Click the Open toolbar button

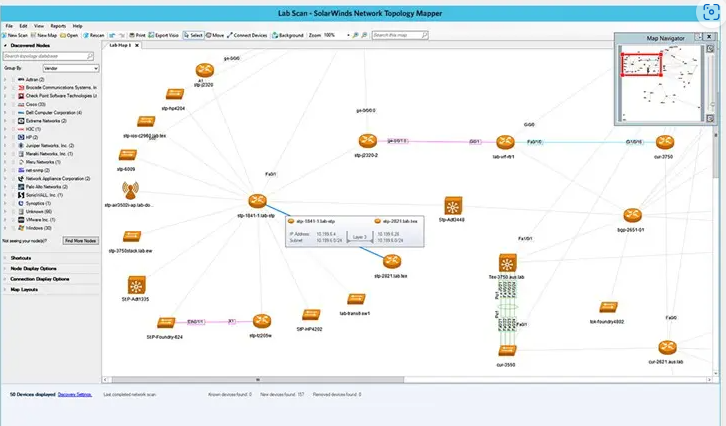(69, 35)
